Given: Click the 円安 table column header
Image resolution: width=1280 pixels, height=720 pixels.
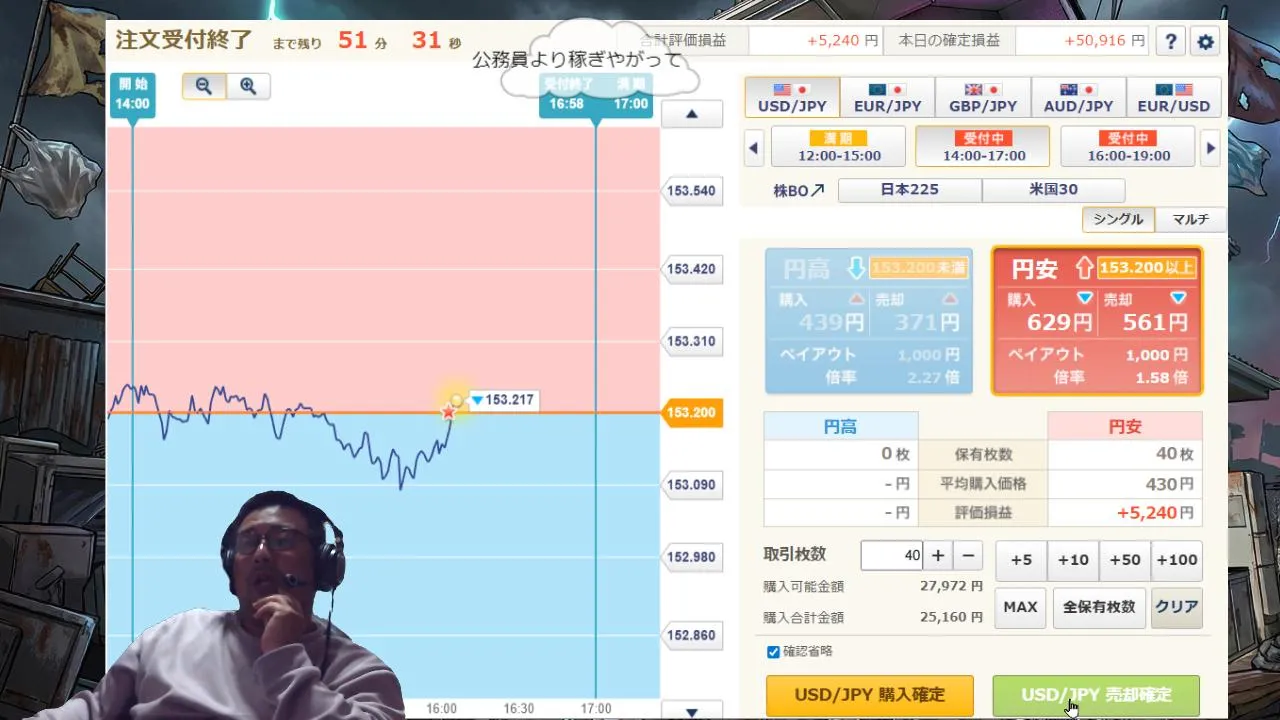Looking at the screenshot, I should (x=1125, y=426).
